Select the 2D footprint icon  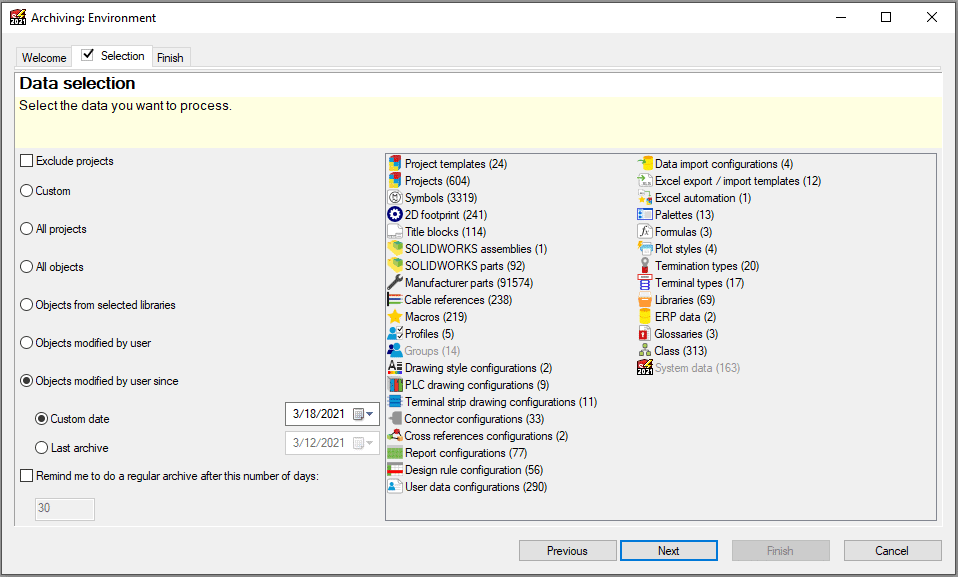394,215
